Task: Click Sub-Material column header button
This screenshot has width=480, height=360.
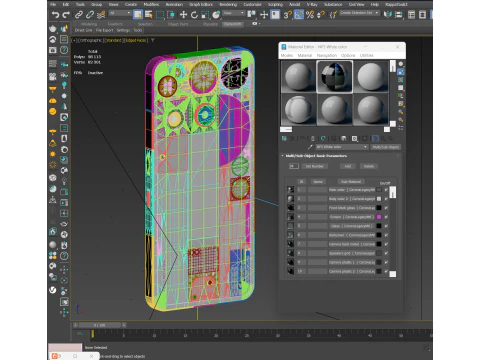Action: (x=351, y=182)
